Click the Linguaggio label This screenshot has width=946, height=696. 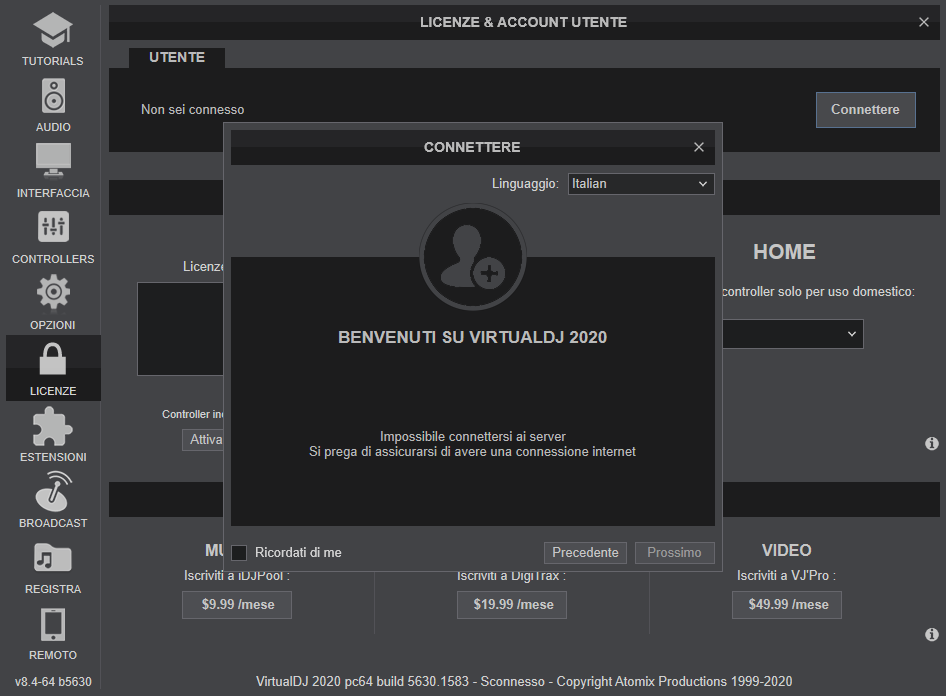tap(525, 184)
